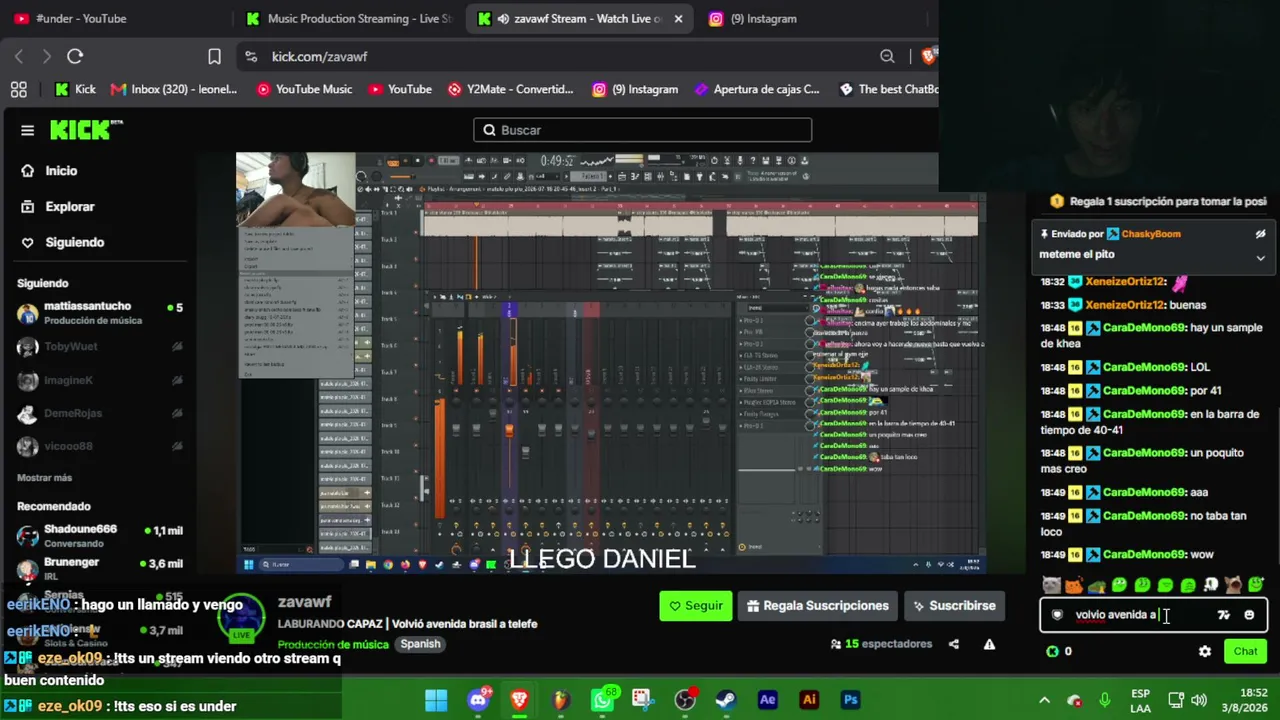Click the Spanish language tag
The height and width of the screenshot is (720, 1280).
point(420,644)
